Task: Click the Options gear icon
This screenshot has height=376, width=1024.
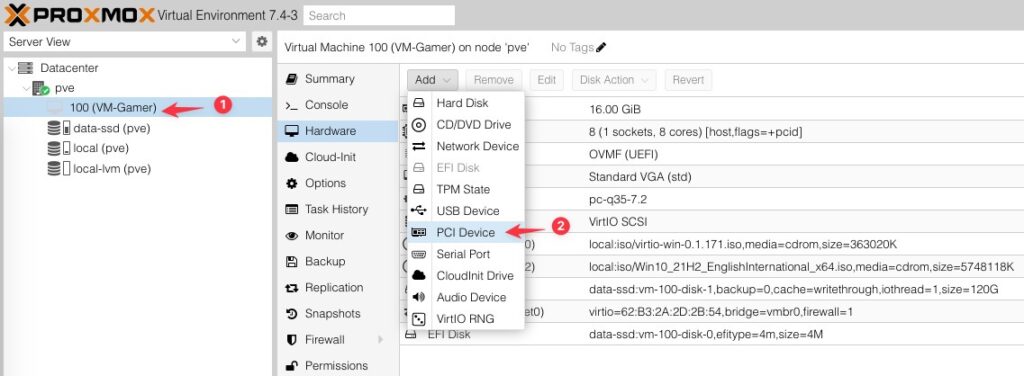Action: click(x=292, y=183)
